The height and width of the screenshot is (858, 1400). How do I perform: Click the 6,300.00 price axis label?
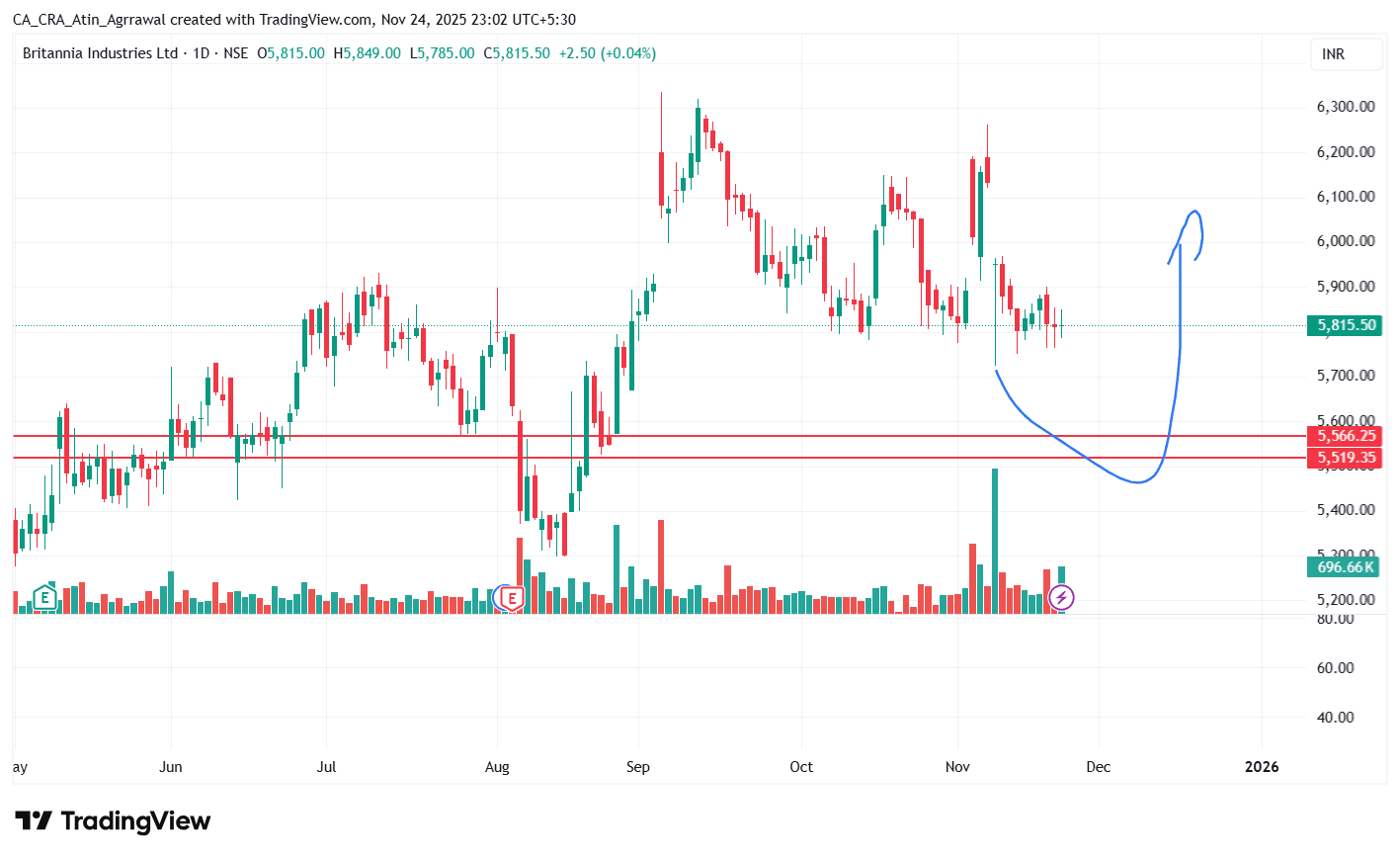coord(1346,107)
